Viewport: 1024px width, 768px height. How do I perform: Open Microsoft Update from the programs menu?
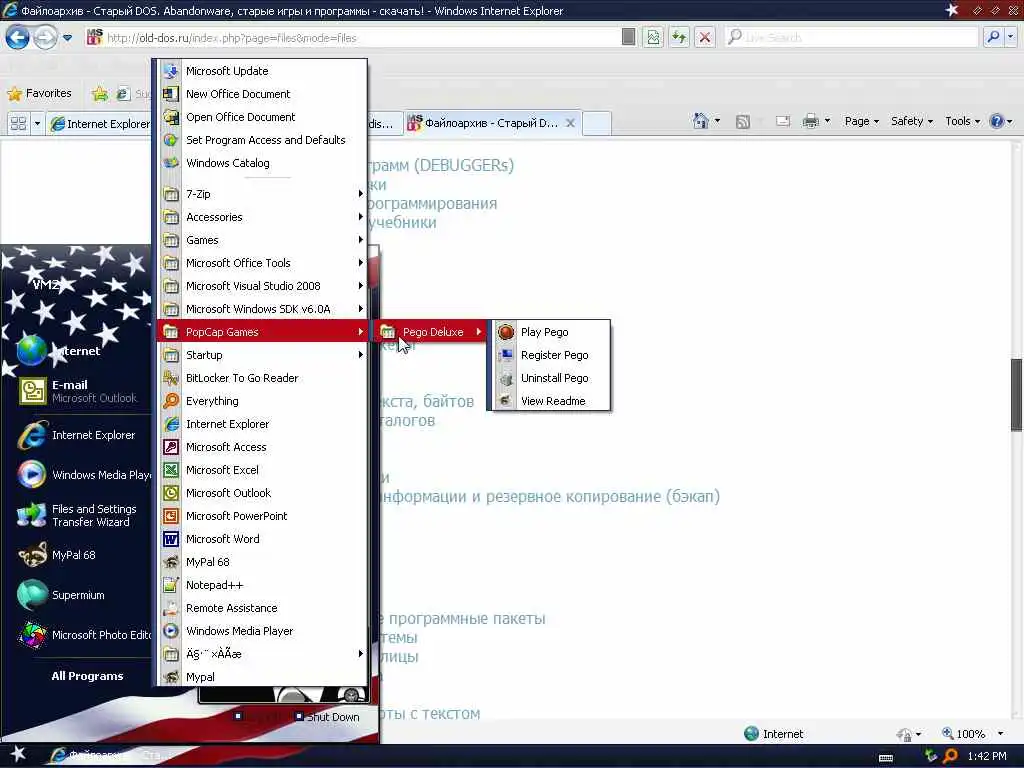click(263, 71)
